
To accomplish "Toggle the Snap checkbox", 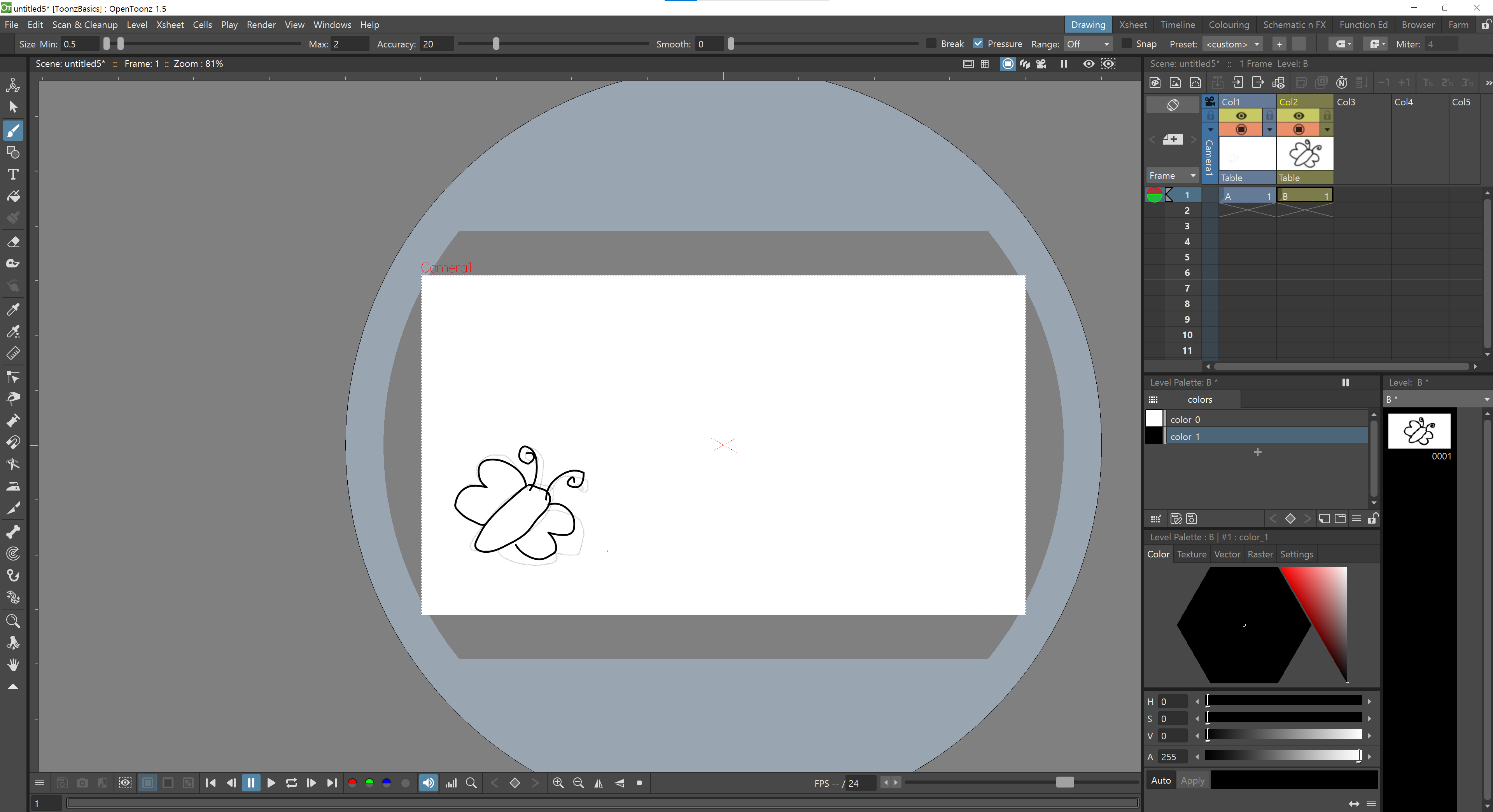I will (x=1127, y=44).
